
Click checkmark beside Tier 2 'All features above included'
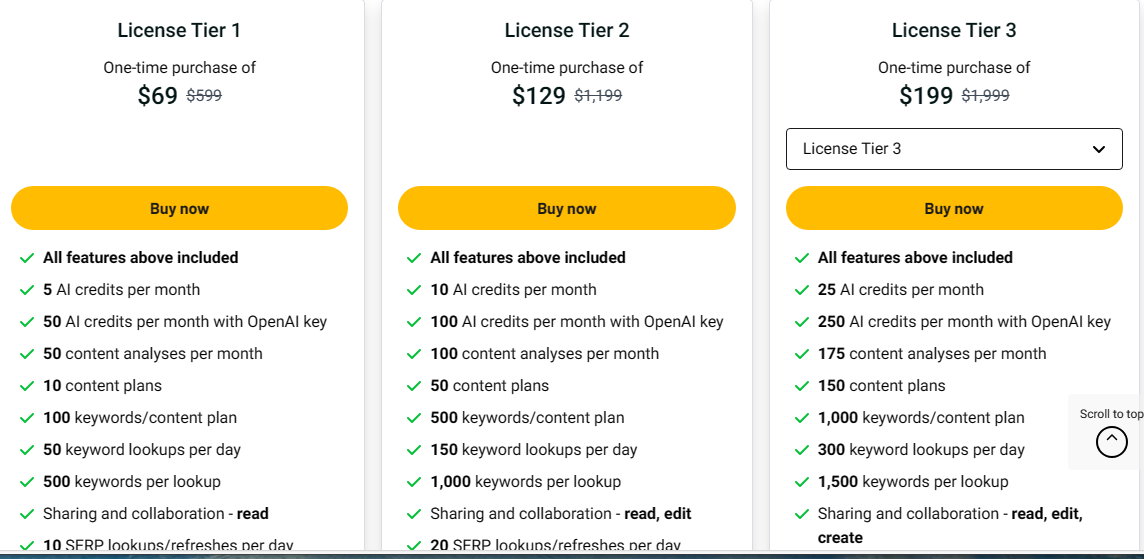414,258
